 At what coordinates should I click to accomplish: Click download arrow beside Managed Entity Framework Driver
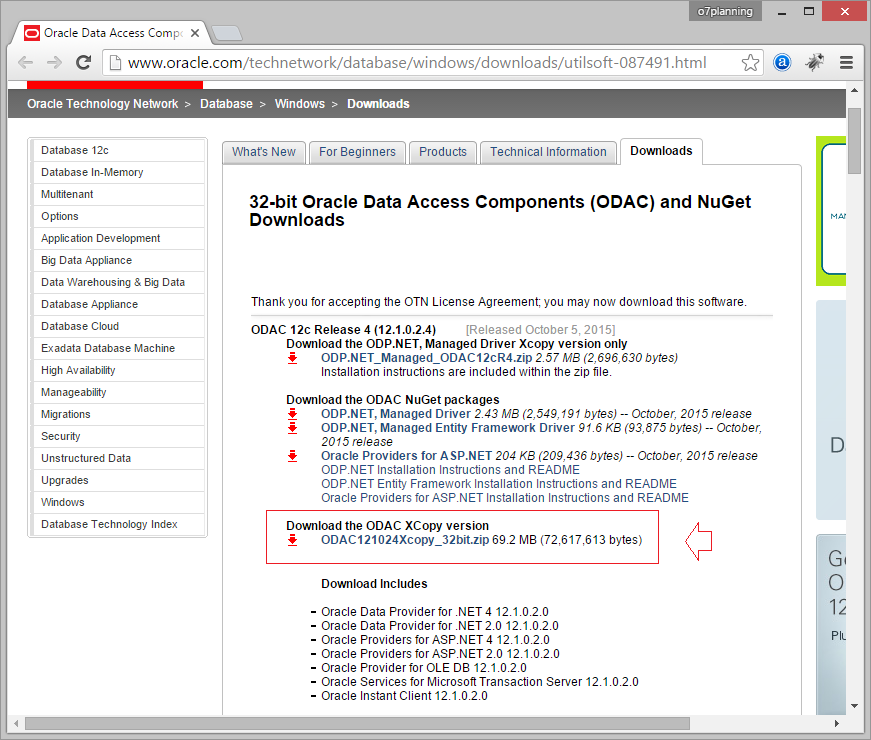coord(293,428)
